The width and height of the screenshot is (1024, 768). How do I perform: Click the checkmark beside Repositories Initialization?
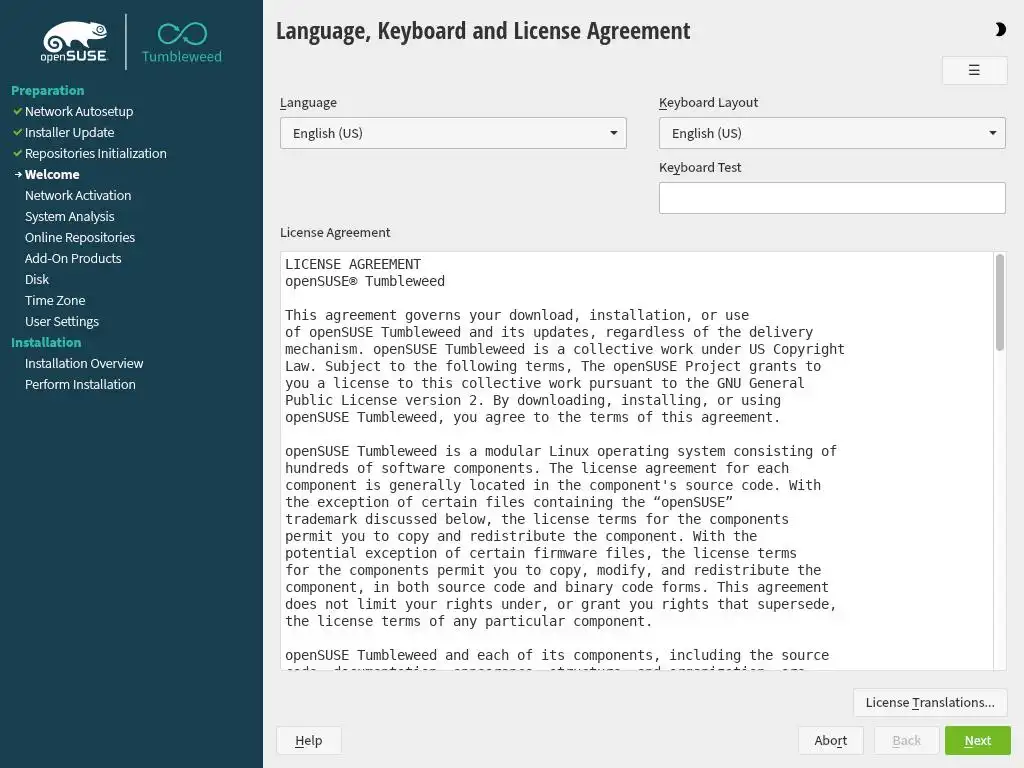[18, 153]
